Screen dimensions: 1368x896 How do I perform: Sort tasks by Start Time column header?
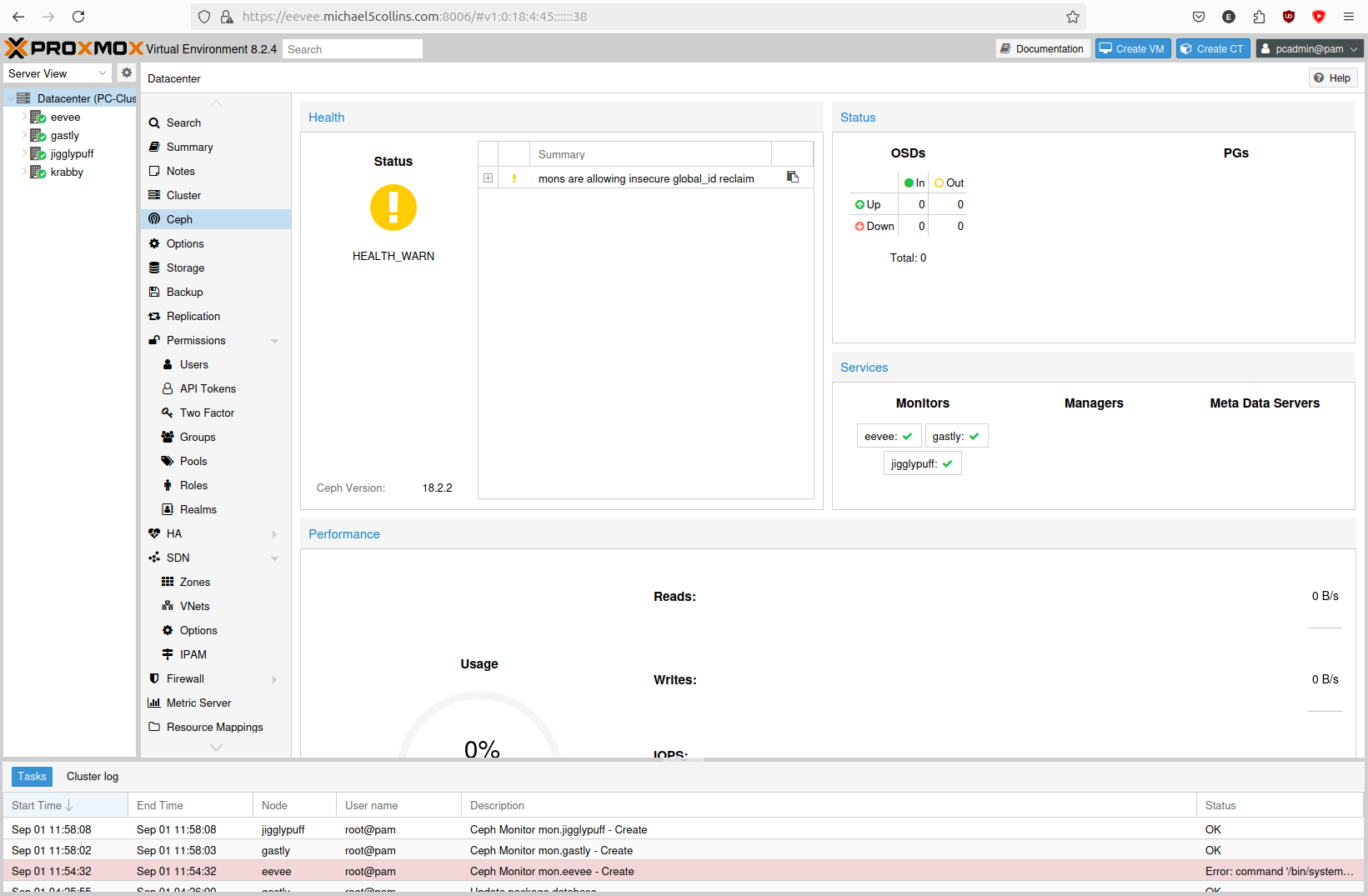65,805
